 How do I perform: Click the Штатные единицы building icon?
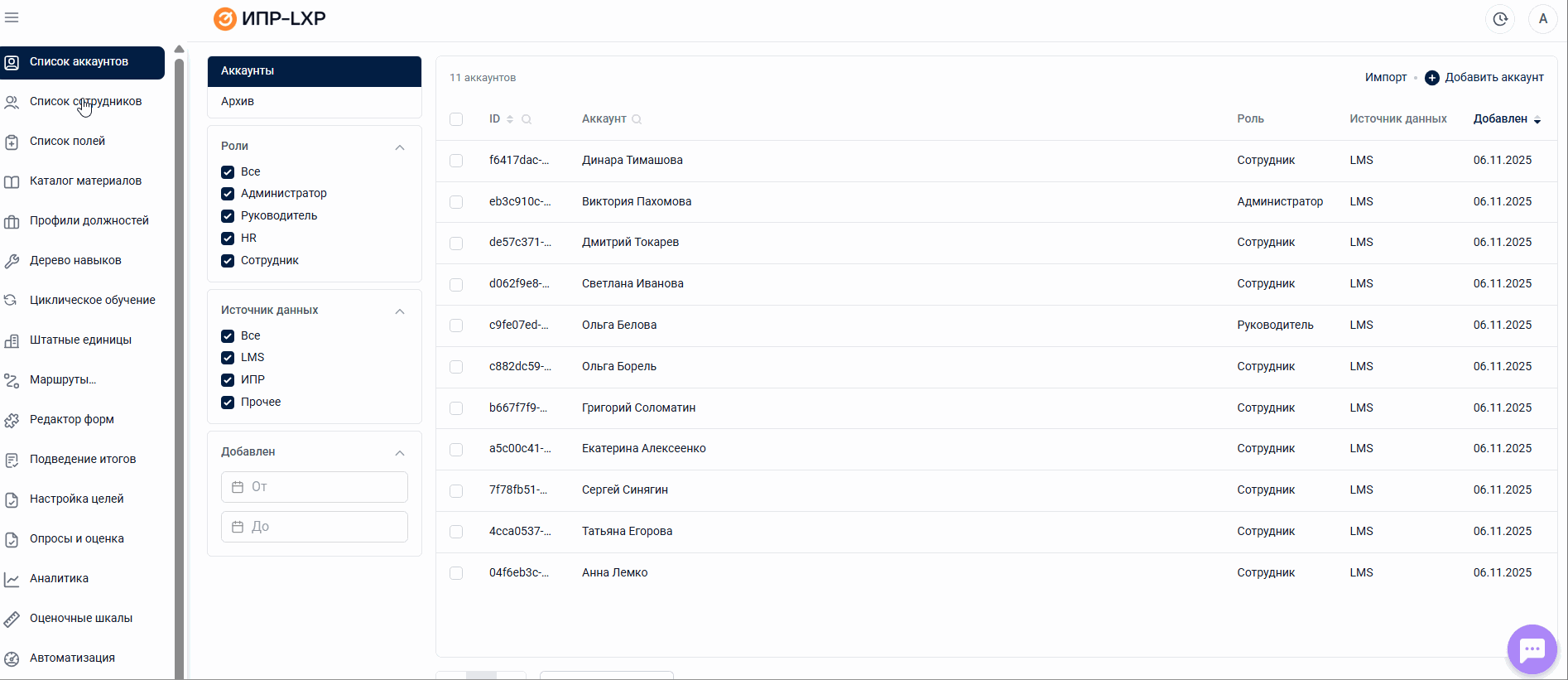coord(12,340)
